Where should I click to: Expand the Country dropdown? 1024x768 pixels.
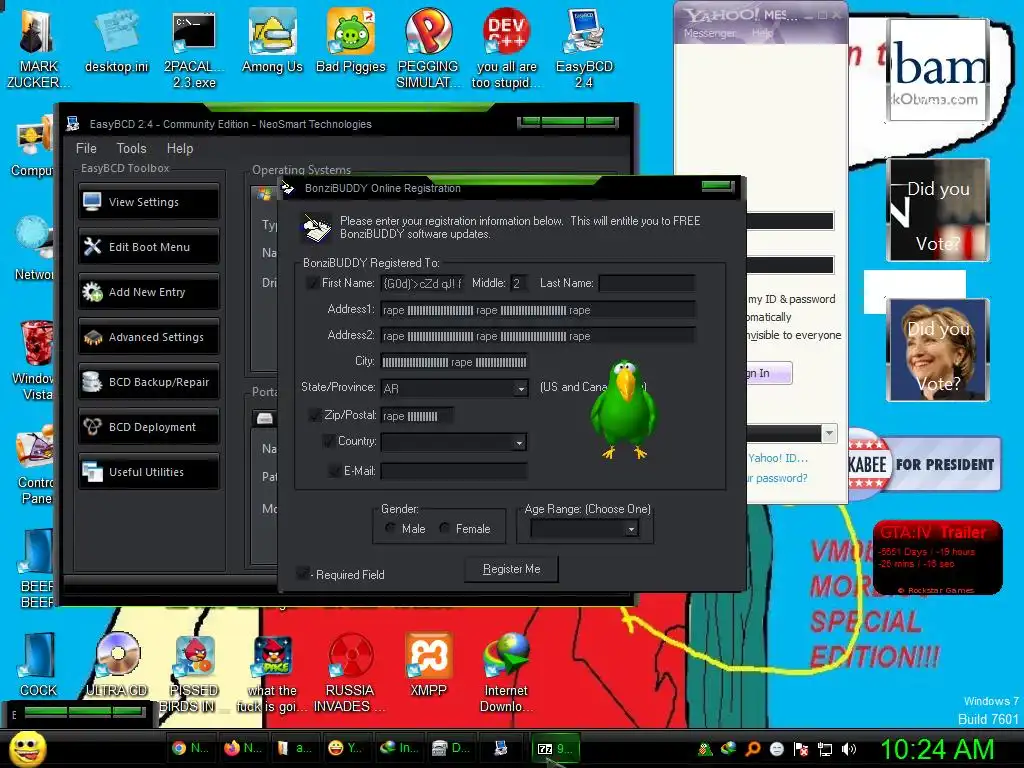click(519, 443)
